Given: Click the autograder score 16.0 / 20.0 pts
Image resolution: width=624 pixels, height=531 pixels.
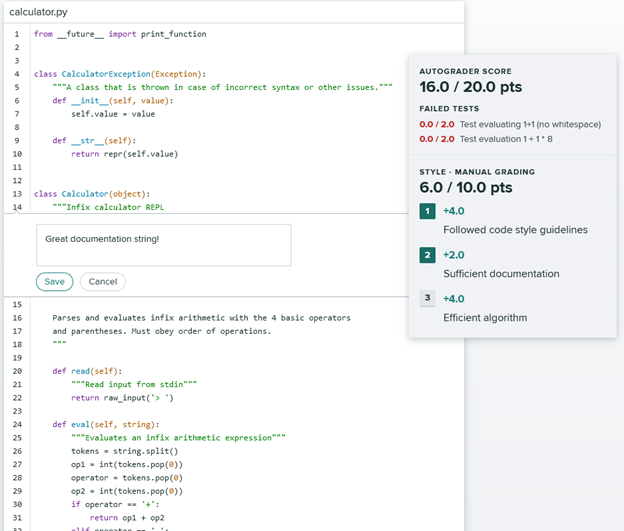Looking at the screenshot, I should pyautogui.click(x=470, y=87).
